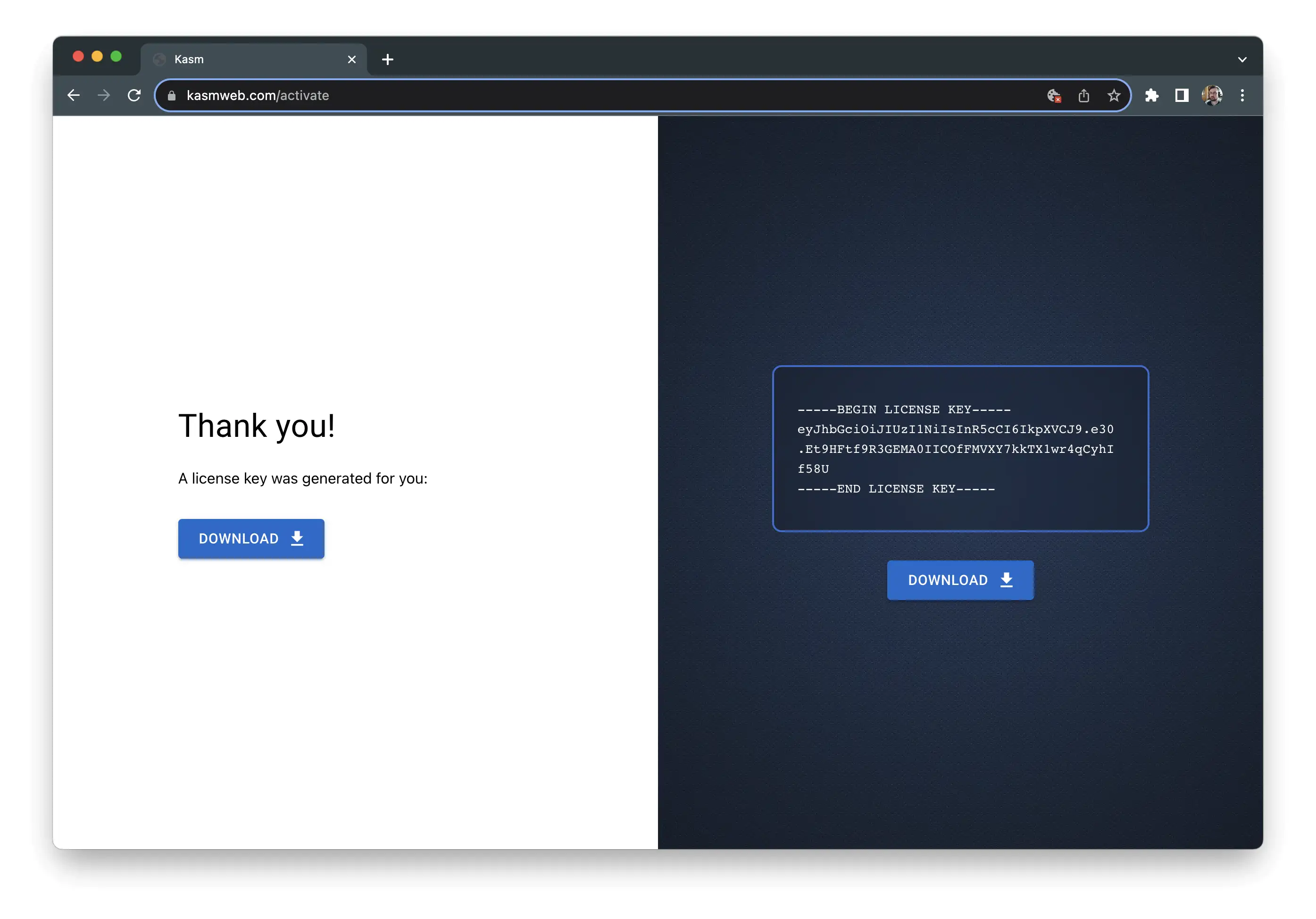1316x919 pixels.
Task: Click the globe favicon on the Kasm tab
Action: click(159, 59)
